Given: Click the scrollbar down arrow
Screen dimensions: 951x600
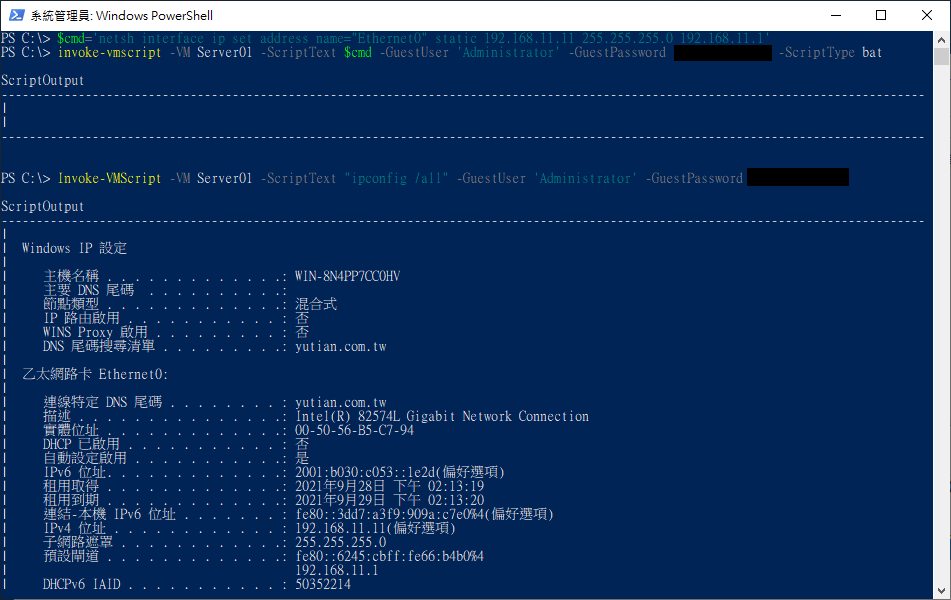Looking at the screenshot, I should [x=941, y=590].
